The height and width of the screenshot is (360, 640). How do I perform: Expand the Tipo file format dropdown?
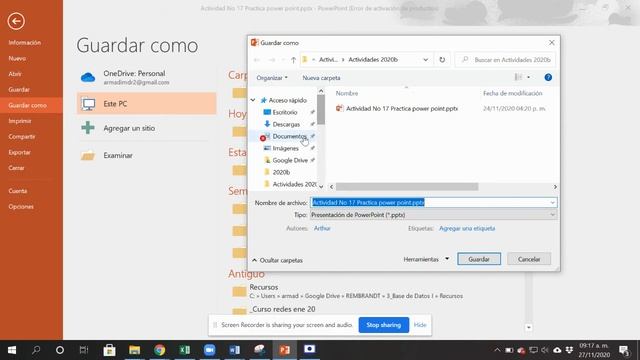pyautogui.click(x=552, y=215)
